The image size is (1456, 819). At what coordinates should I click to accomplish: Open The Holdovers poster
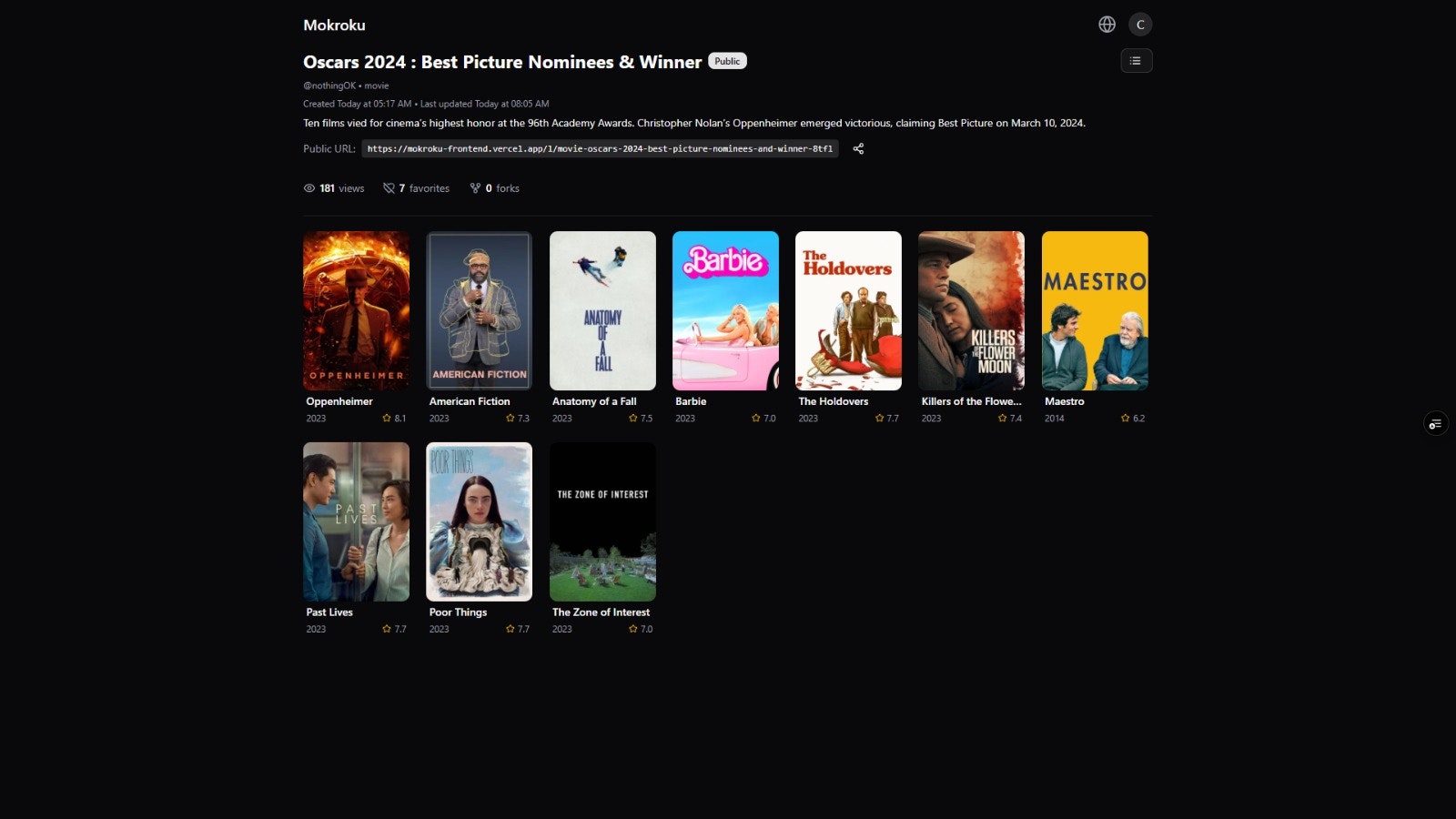click(x=848, y=310)
